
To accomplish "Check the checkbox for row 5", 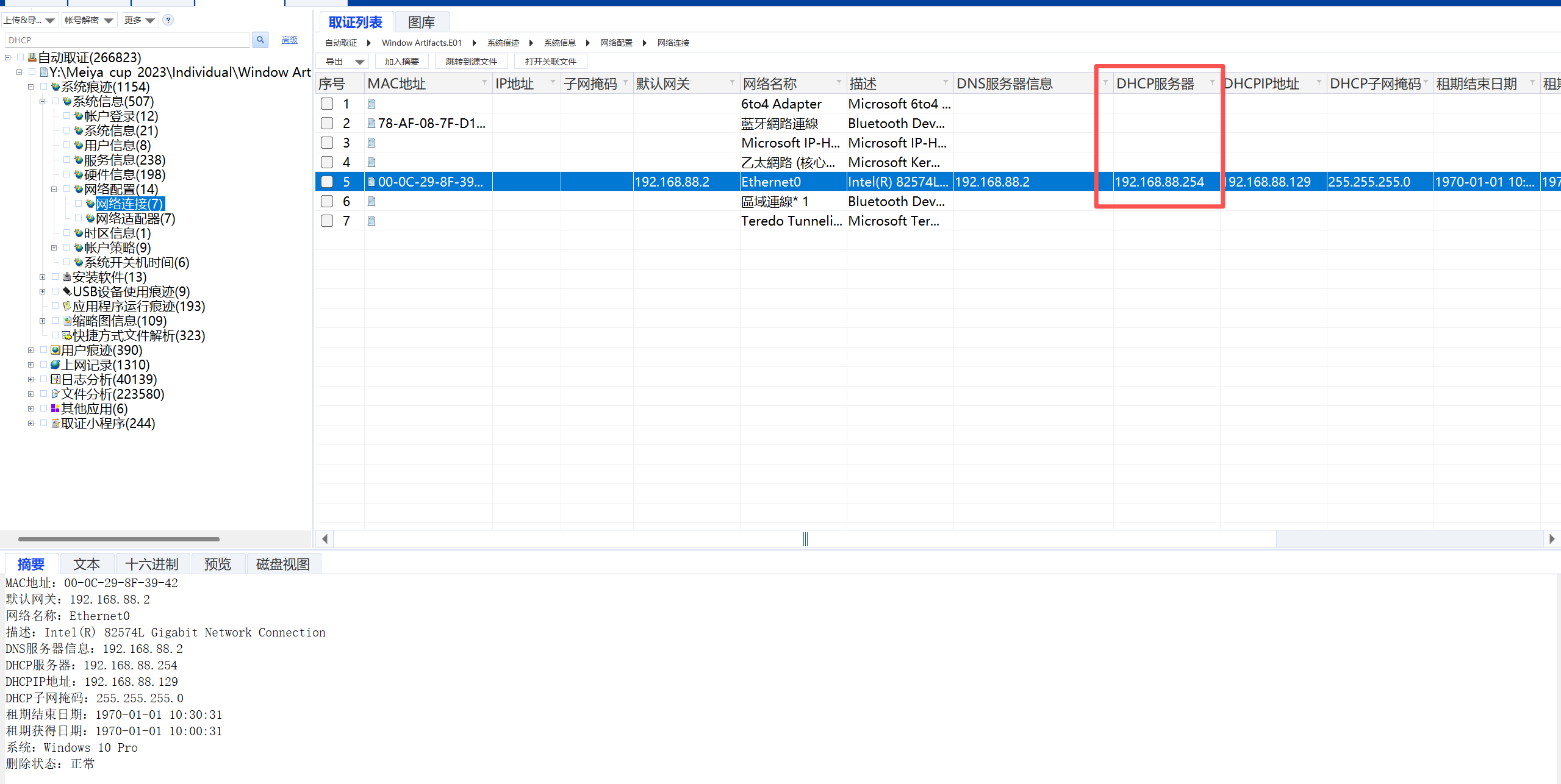I will [x=327, y=182].
